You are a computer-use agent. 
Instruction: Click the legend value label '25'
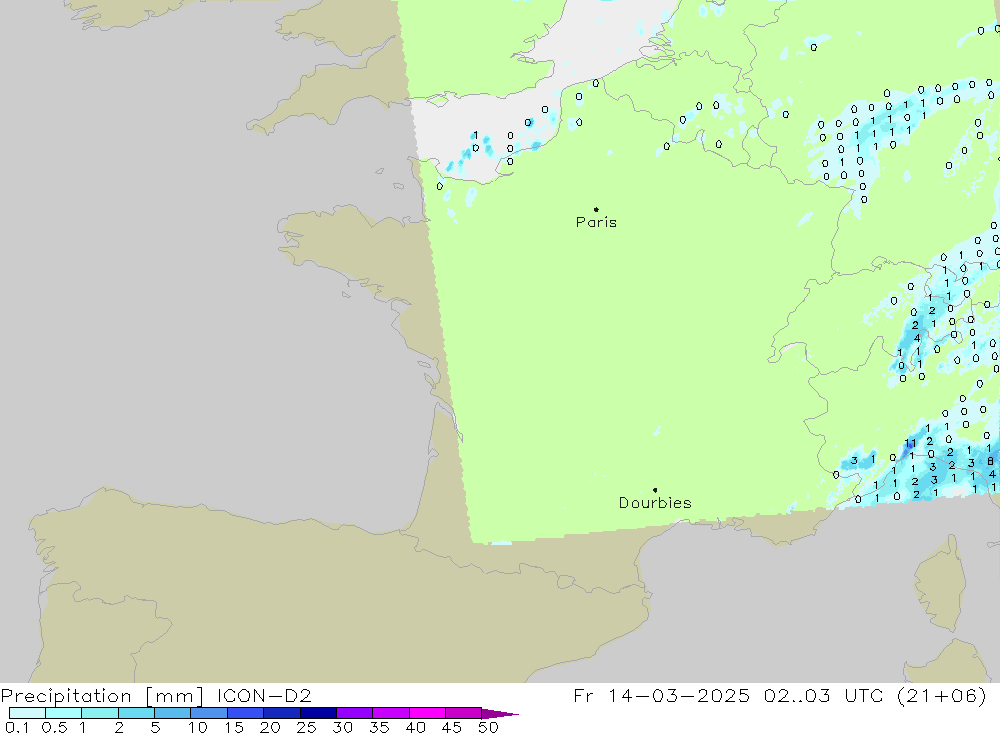(306, 727)
